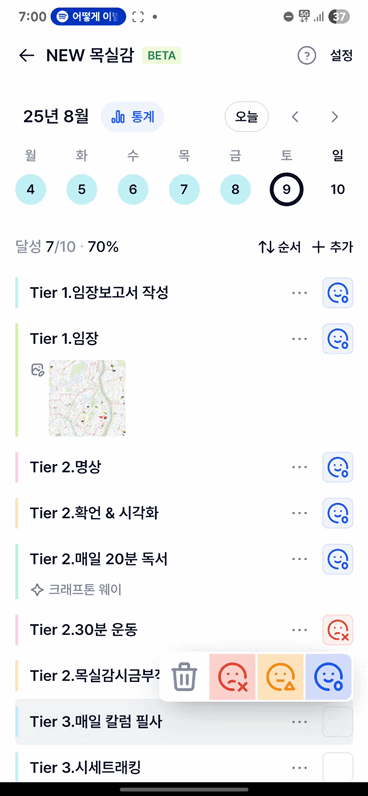Open 순서 reorder option

[x=280, y=248]
